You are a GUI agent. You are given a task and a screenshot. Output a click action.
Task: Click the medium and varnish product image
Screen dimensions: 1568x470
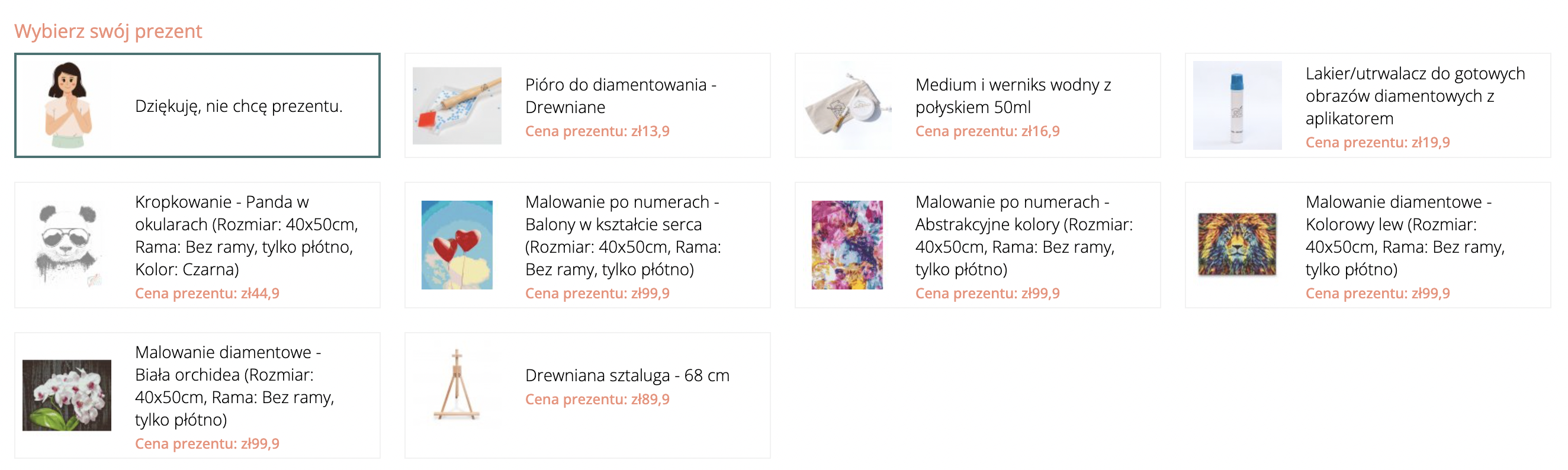pos(847,105)
